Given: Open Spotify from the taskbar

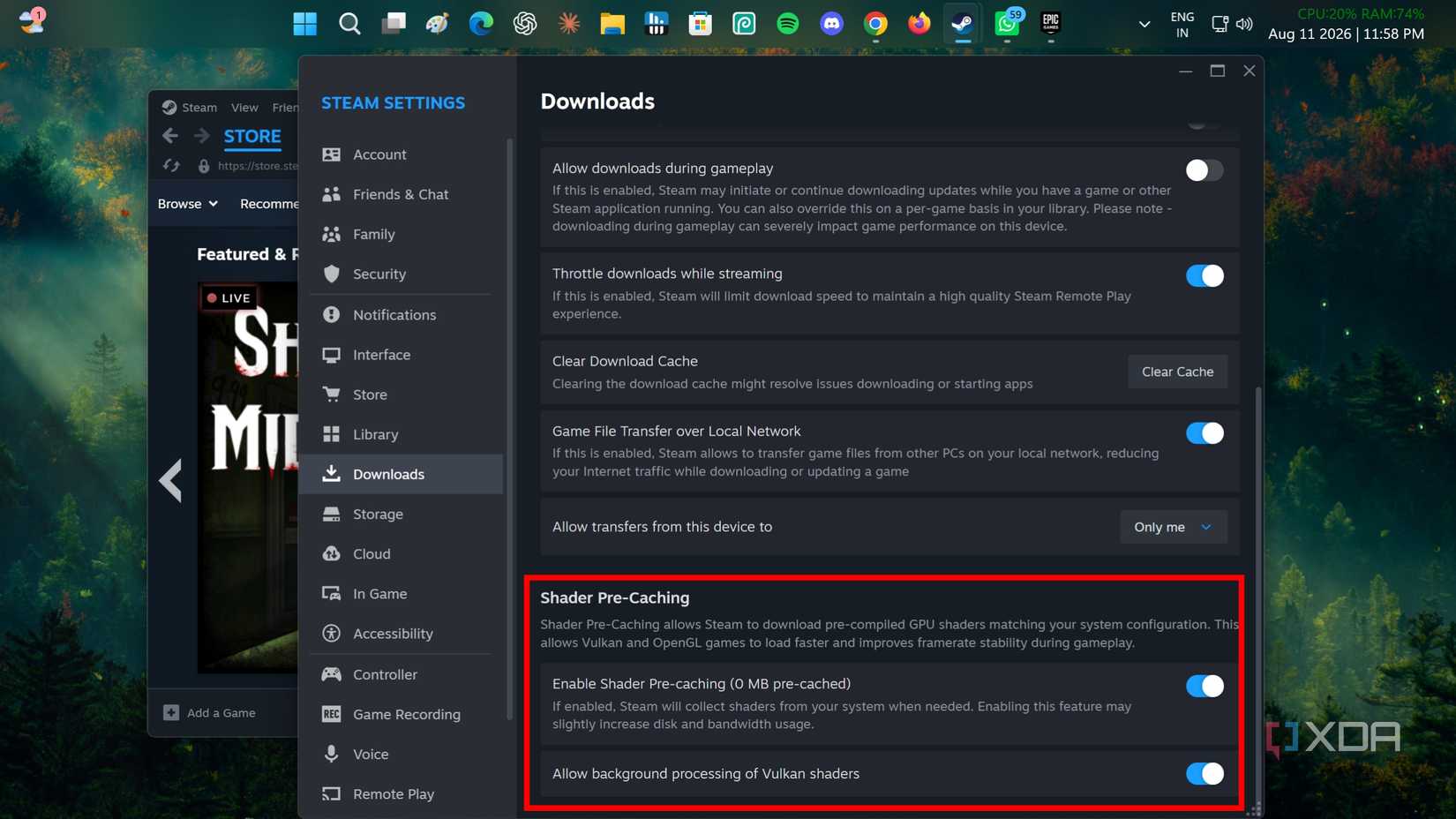Looking at the screenshot, I should pyautogui.click(x=788, y=24).
